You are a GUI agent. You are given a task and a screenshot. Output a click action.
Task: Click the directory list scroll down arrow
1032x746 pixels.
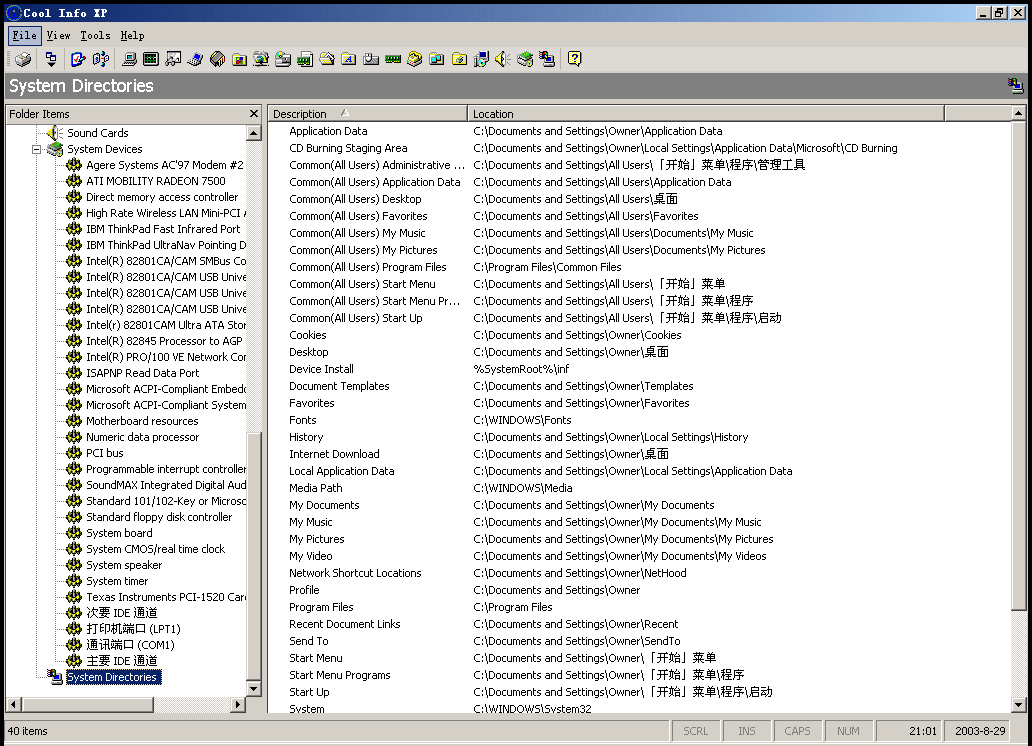(x=1018, y=705)
